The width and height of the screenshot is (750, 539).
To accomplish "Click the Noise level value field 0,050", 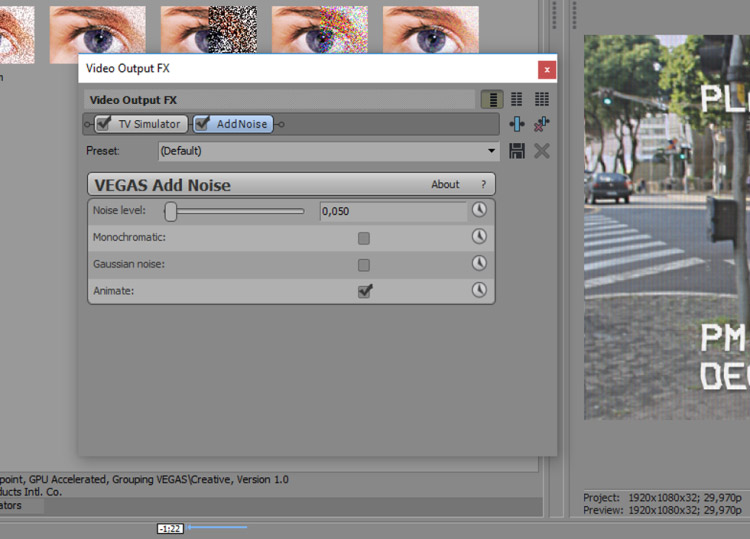I will 393,211.
